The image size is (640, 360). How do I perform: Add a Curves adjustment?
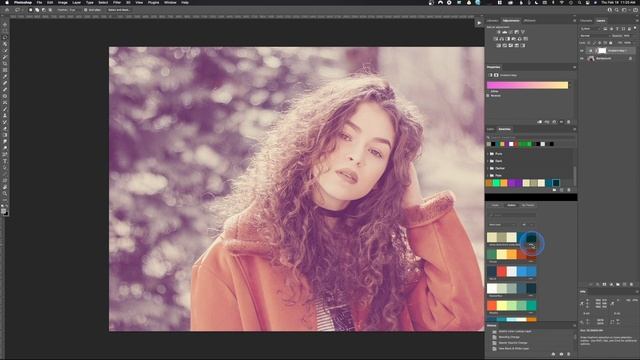coord(511,32)
